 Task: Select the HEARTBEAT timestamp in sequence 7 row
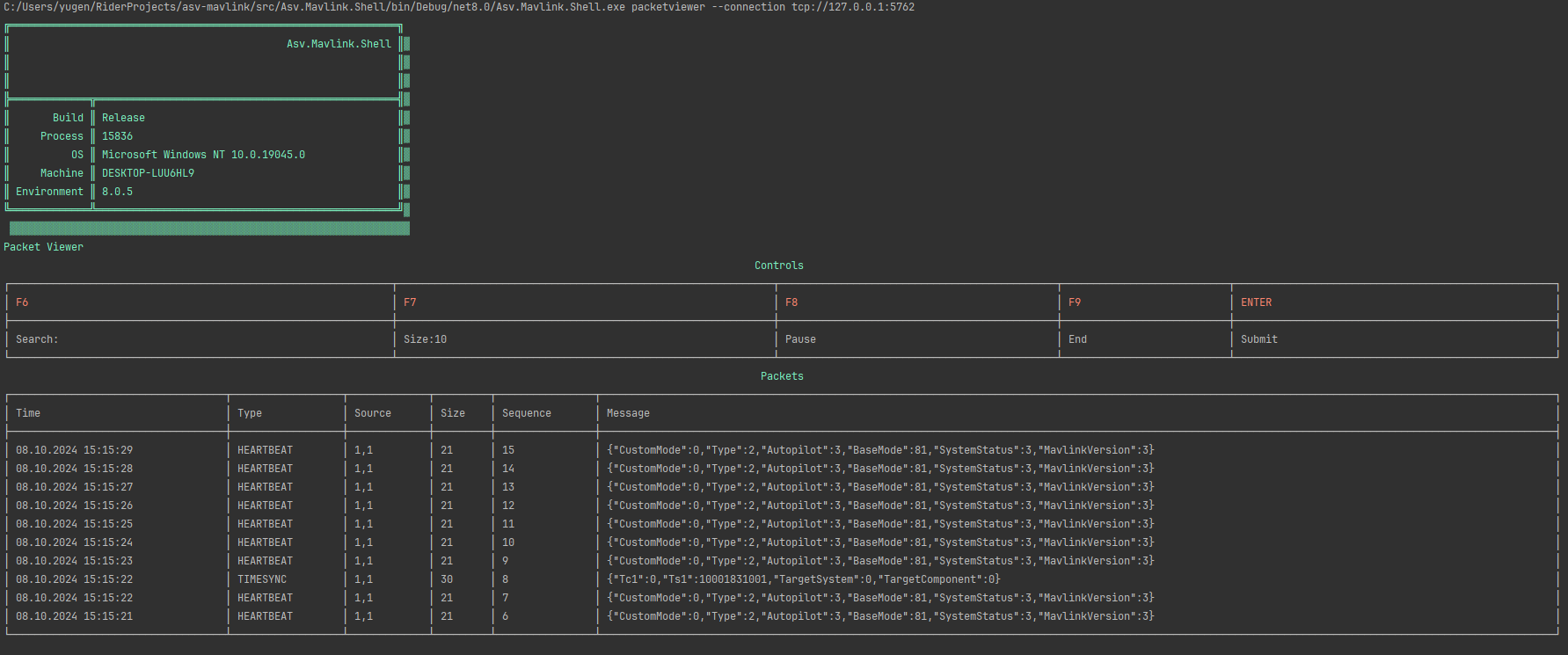tap(74, 598)
